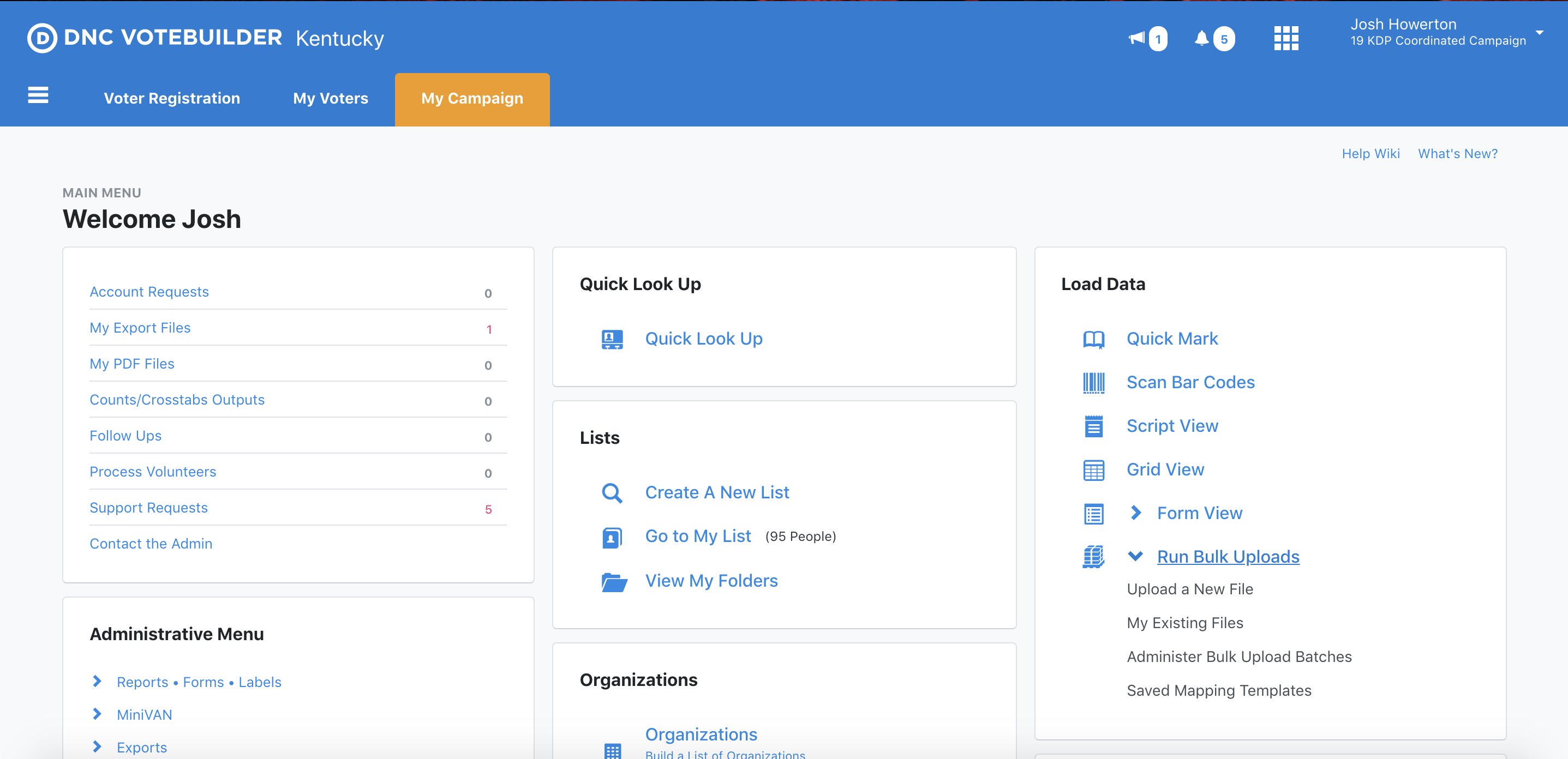Collapse the Run Bulk Uploads section
Viewport: 1568px width, 759px height.
tap(1135, 557)
